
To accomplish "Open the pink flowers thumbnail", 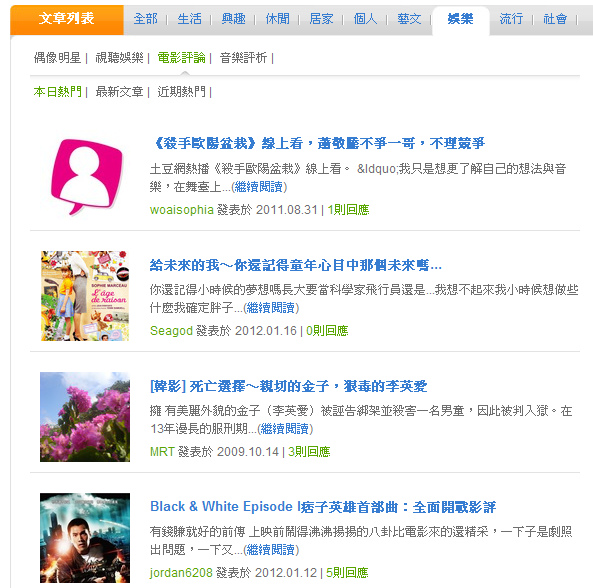I will tap(85, 417).
